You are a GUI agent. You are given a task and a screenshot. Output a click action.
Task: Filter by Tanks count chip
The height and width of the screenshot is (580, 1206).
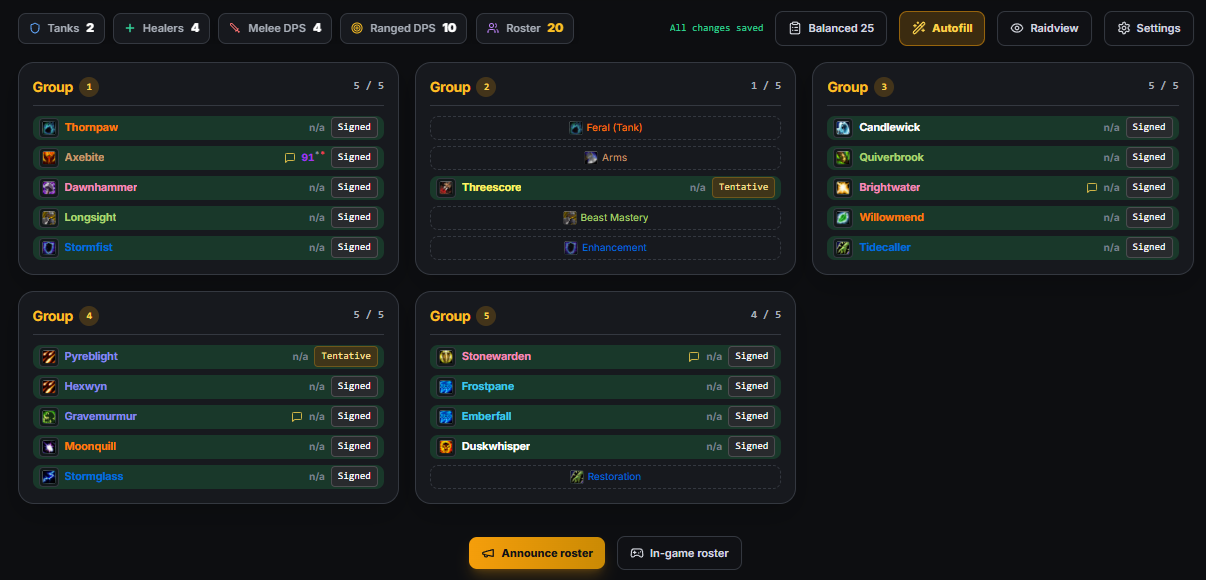pos(62,28)
